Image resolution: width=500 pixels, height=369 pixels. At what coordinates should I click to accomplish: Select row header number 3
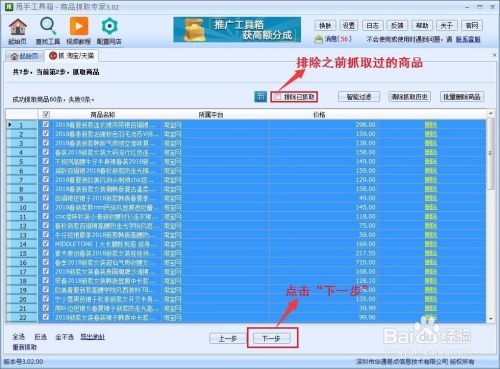tap(21, 143)
